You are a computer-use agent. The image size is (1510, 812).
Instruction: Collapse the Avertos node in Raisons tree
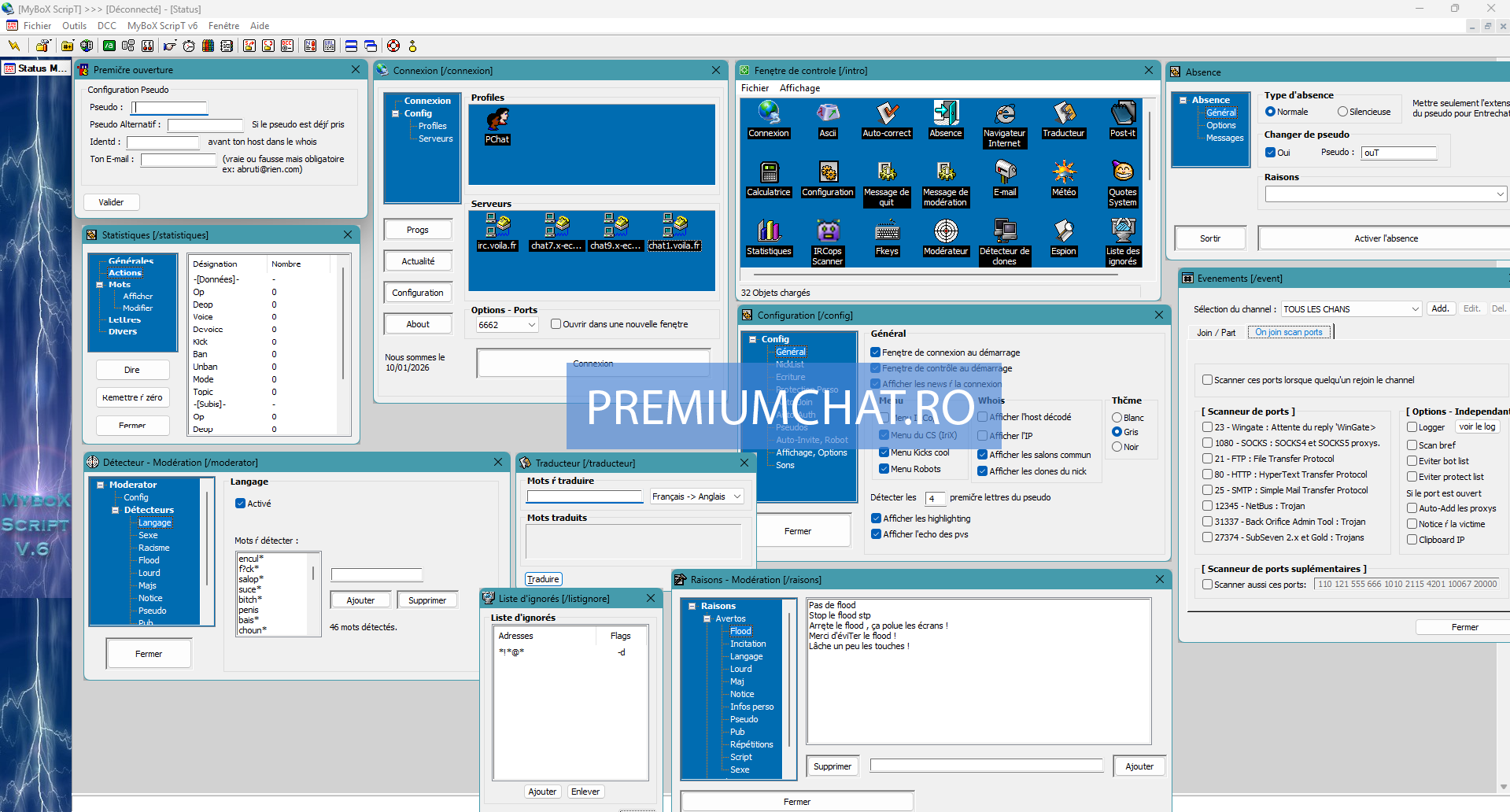click(x=707, y=618)
